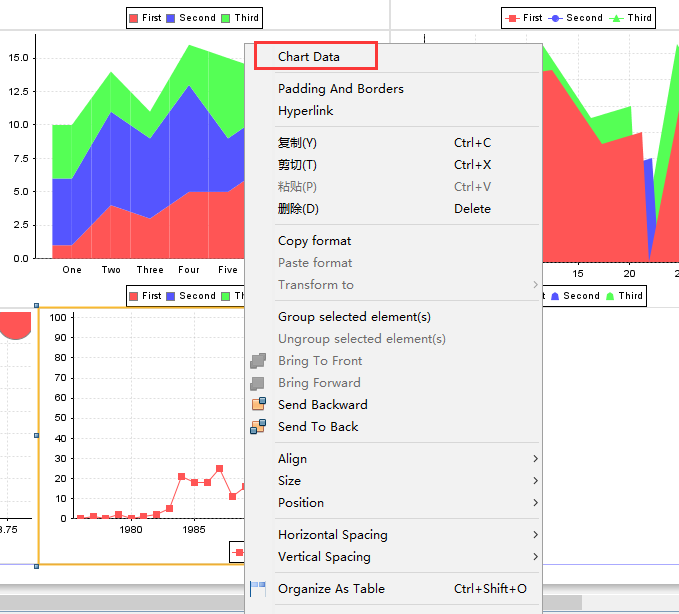Click the Send Backward icon
This screenshot has width=679, height=614.
(259, 404)
